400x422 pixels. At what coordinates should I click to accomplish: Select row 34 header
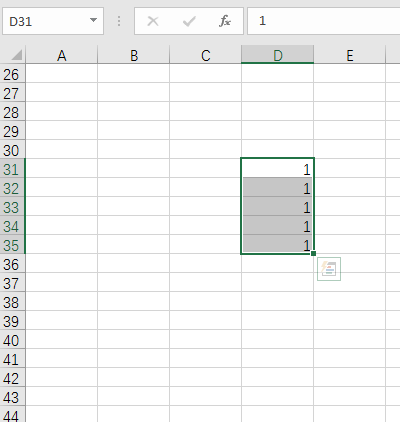(x=12, y=226)
